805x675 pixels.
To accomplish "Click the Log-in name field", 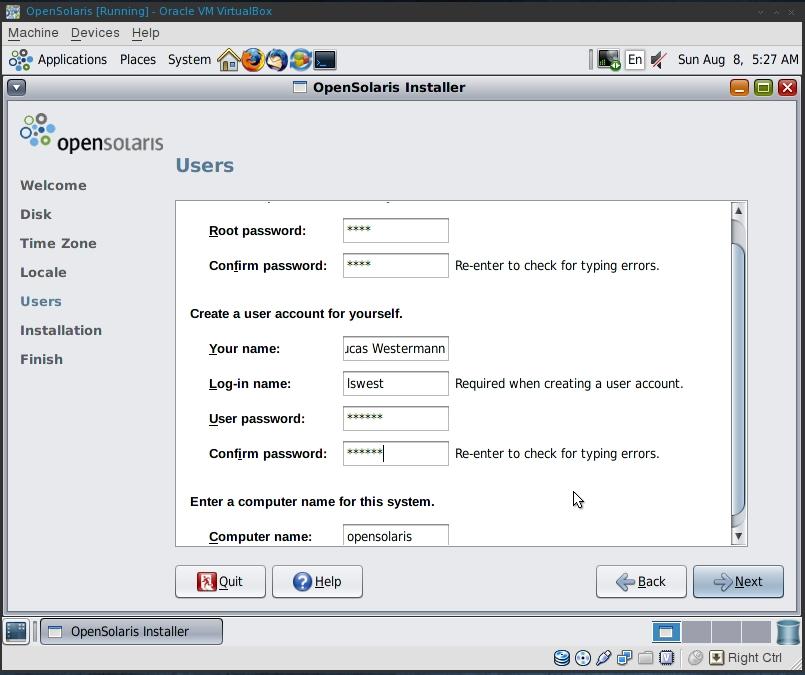I will tap(396, 383).
